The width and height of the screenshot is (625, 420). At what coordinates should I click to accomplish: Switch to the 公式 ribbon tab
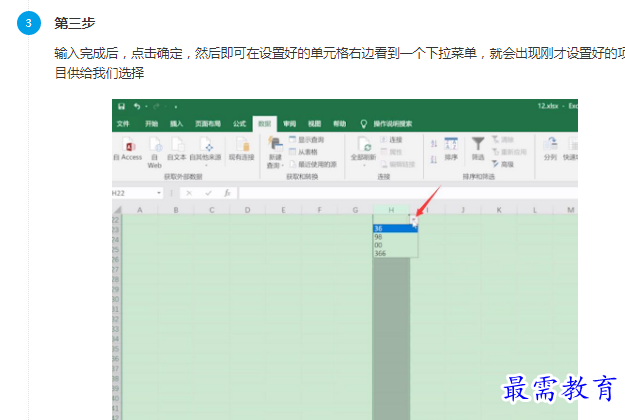pos(240,124)
